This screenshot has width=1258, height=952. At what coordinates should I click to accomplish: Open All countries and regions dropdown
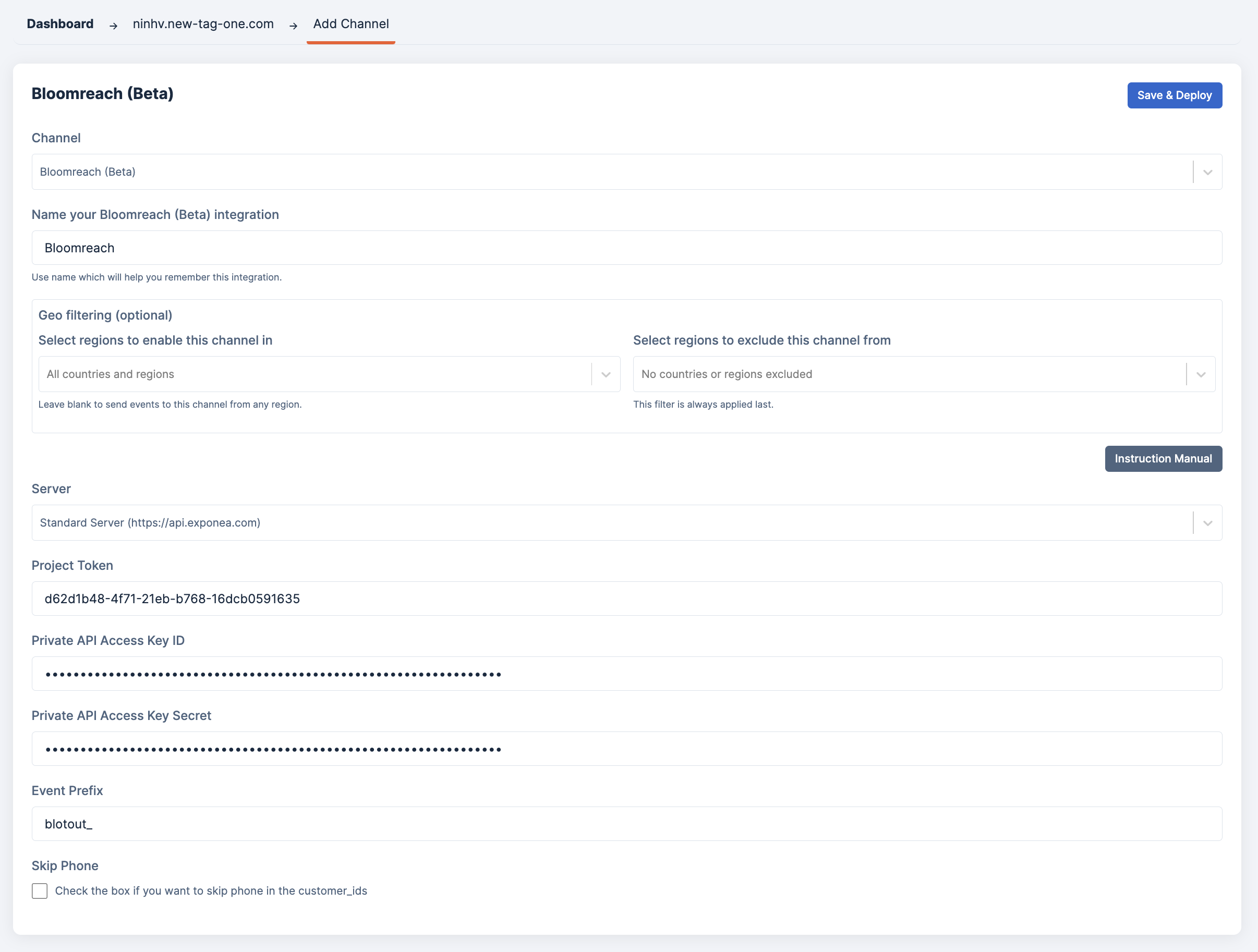313,374
